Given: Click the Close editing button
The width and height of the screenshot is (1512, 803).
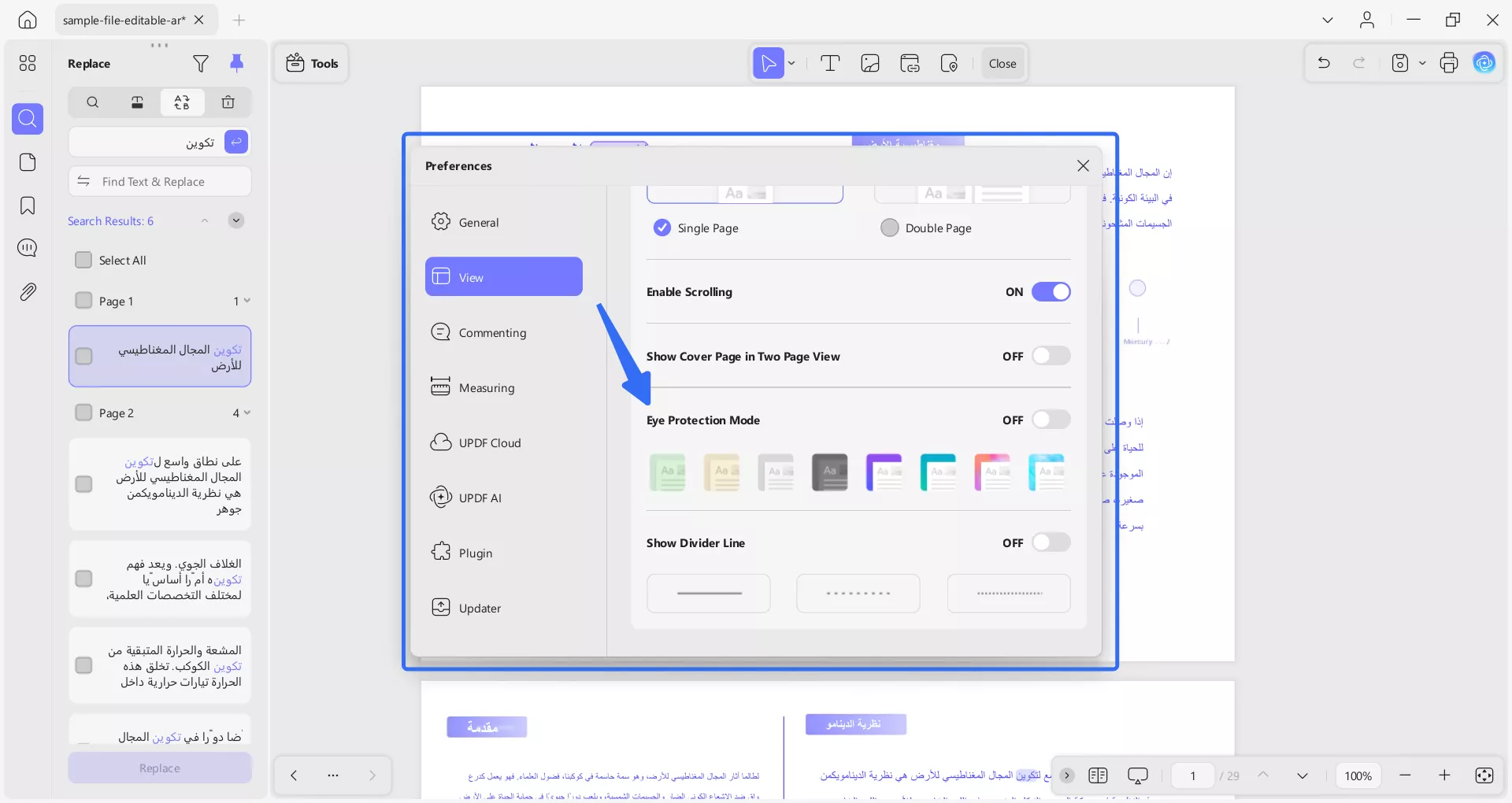Looking at the screenshot, I should [x=1002, y=64].
